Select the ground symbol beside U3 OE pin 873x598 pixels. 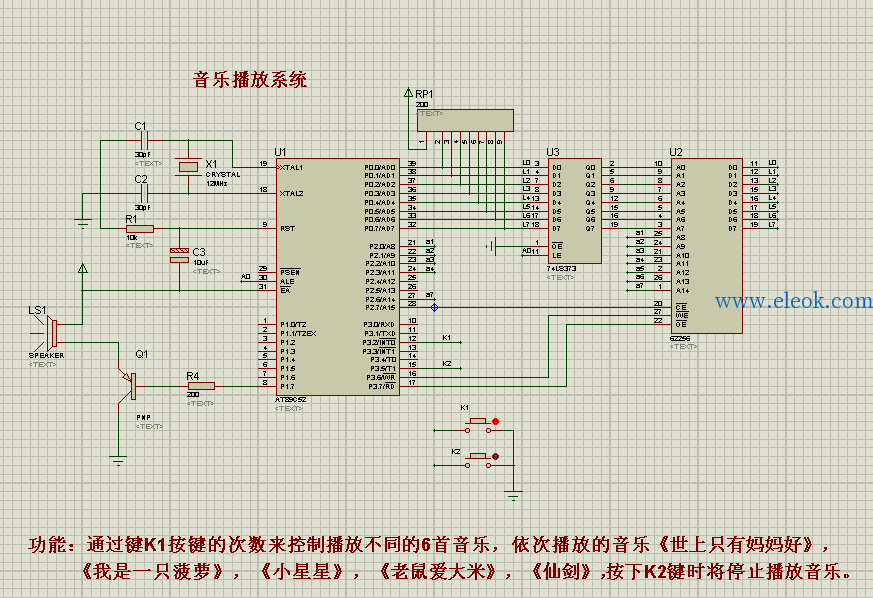click(x=491, y=246)
